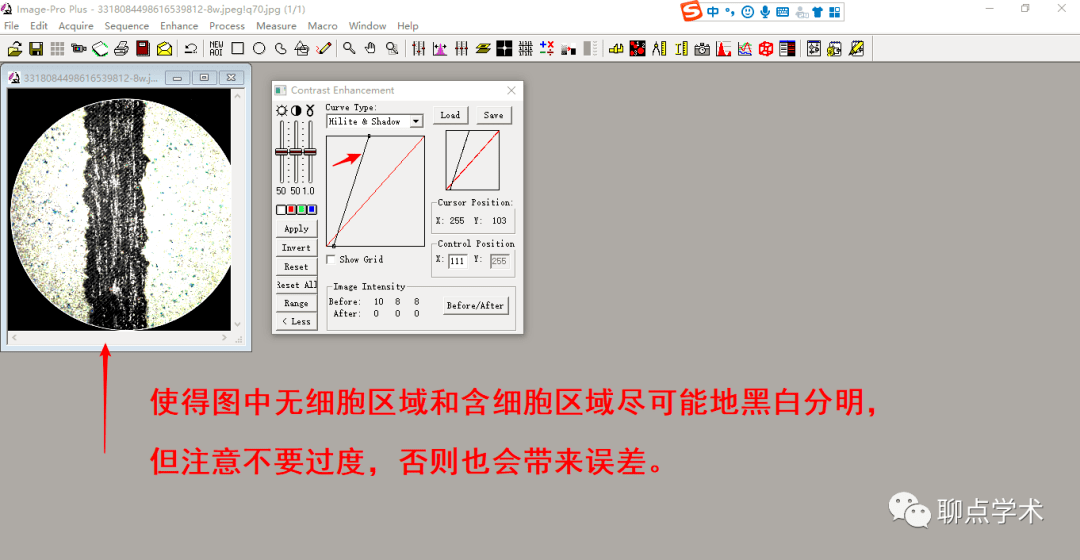The height and width of the screenshot is (560, 1080).
Task: Select the magnifier zoom tool
Action: pyautogui.click(x=349, y=49)
